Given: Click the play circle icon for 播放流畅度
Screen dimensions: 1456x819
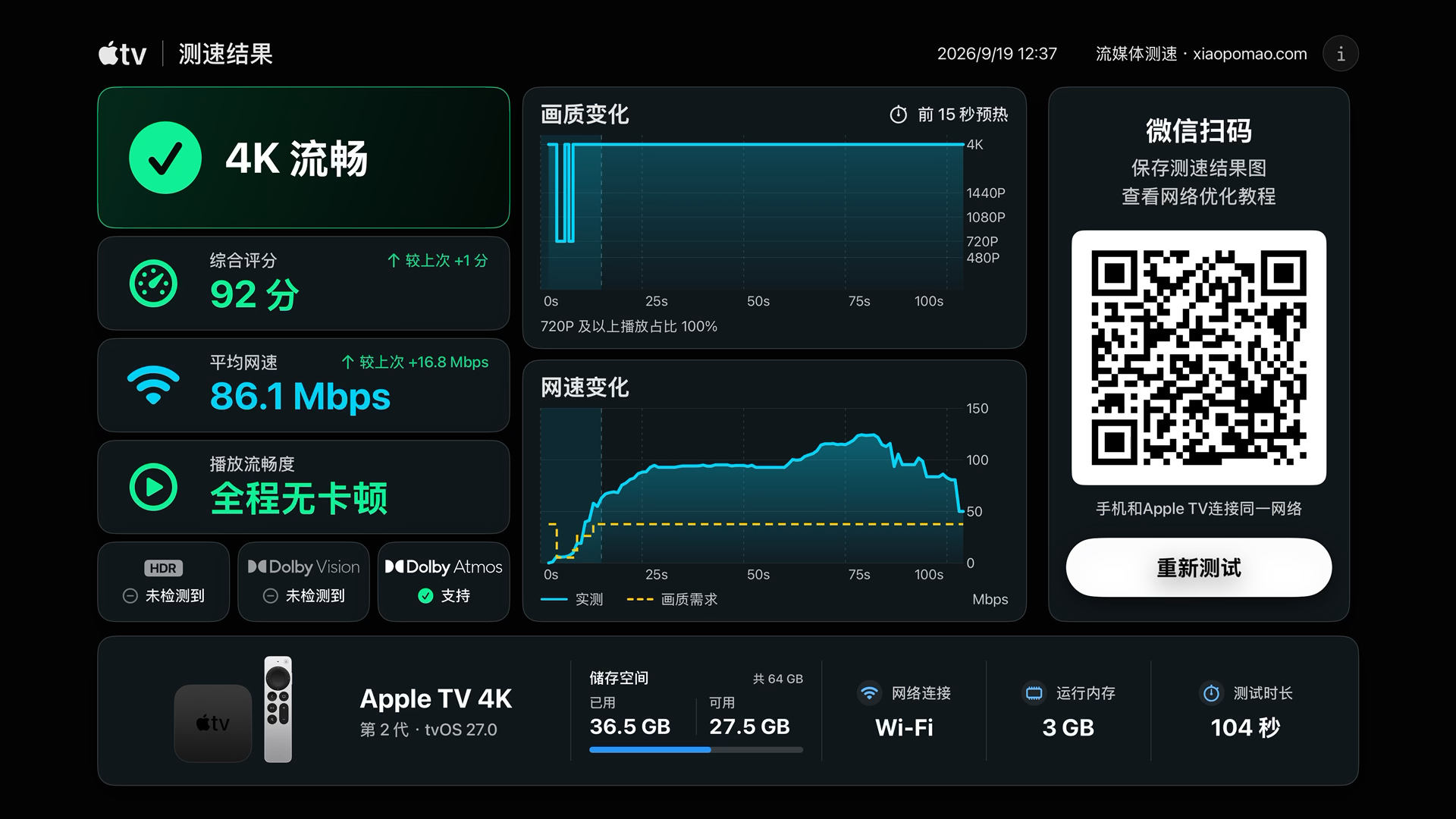Looking at the screenshot, I should (153, 487).
